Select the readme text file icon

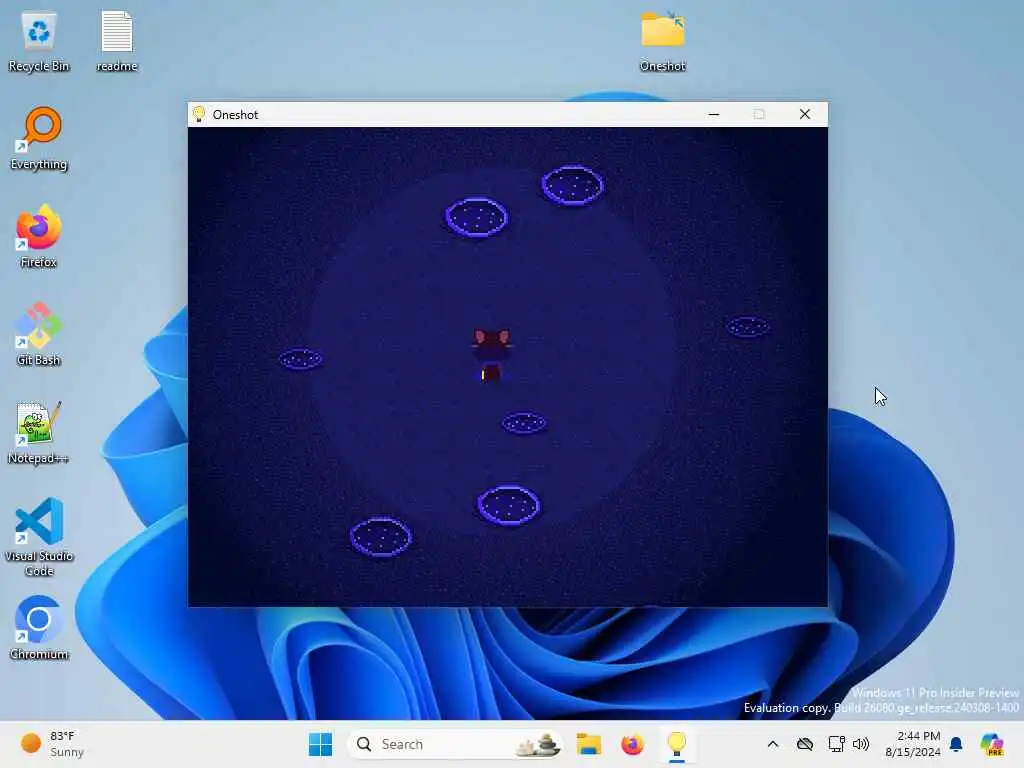tap(117, 42)
